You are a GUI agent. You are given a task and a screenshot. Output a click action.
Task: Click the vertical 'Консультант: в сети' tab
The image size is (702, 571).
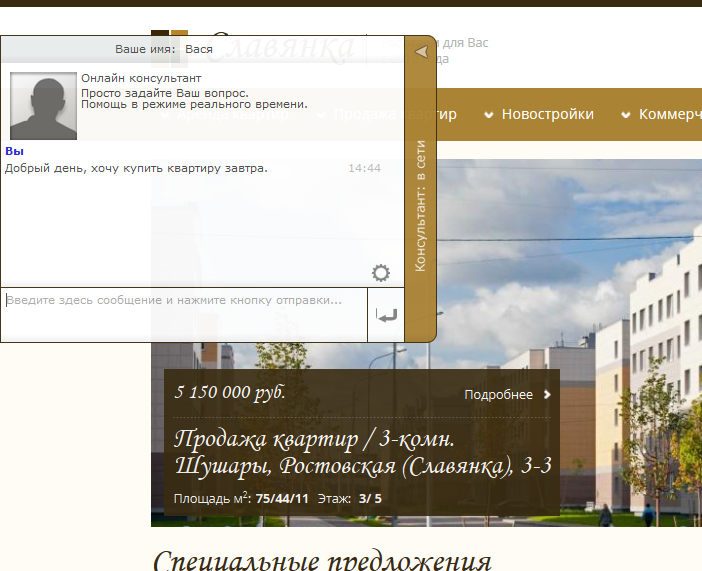pos(420,206)
